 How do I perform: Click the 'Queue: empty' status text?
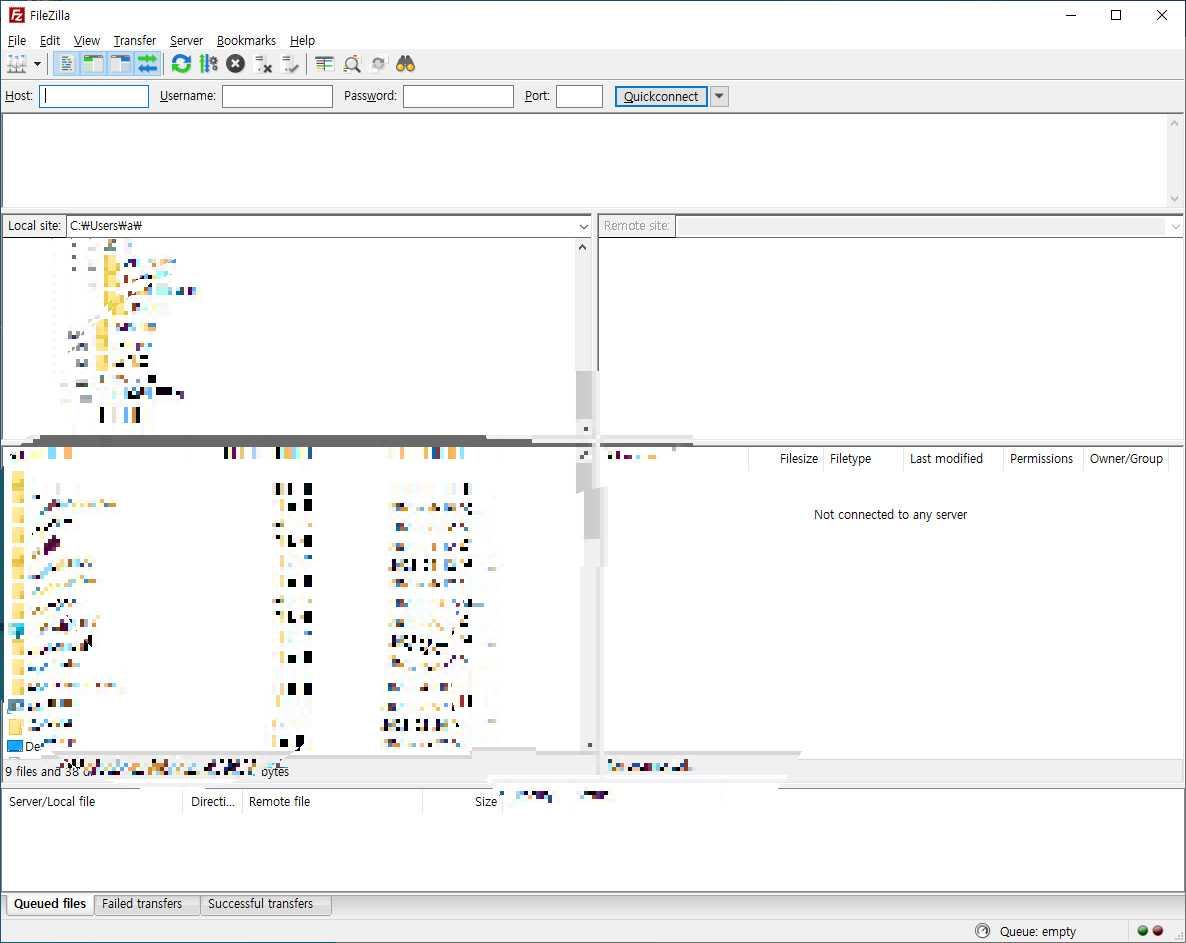(1038, 932)
